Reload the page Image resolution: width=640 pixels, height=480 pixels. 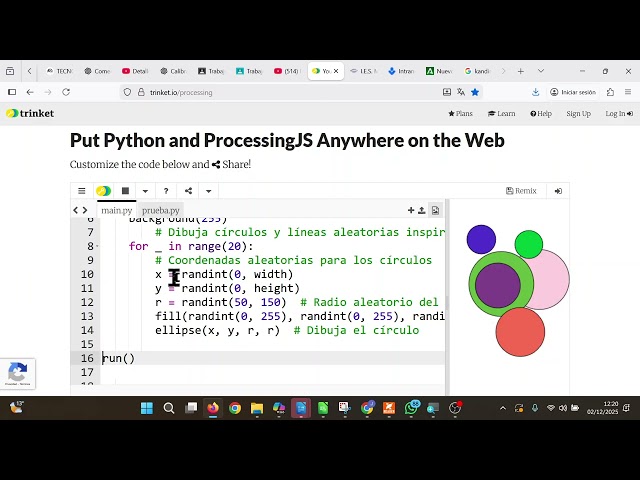(x=66, y=92)
